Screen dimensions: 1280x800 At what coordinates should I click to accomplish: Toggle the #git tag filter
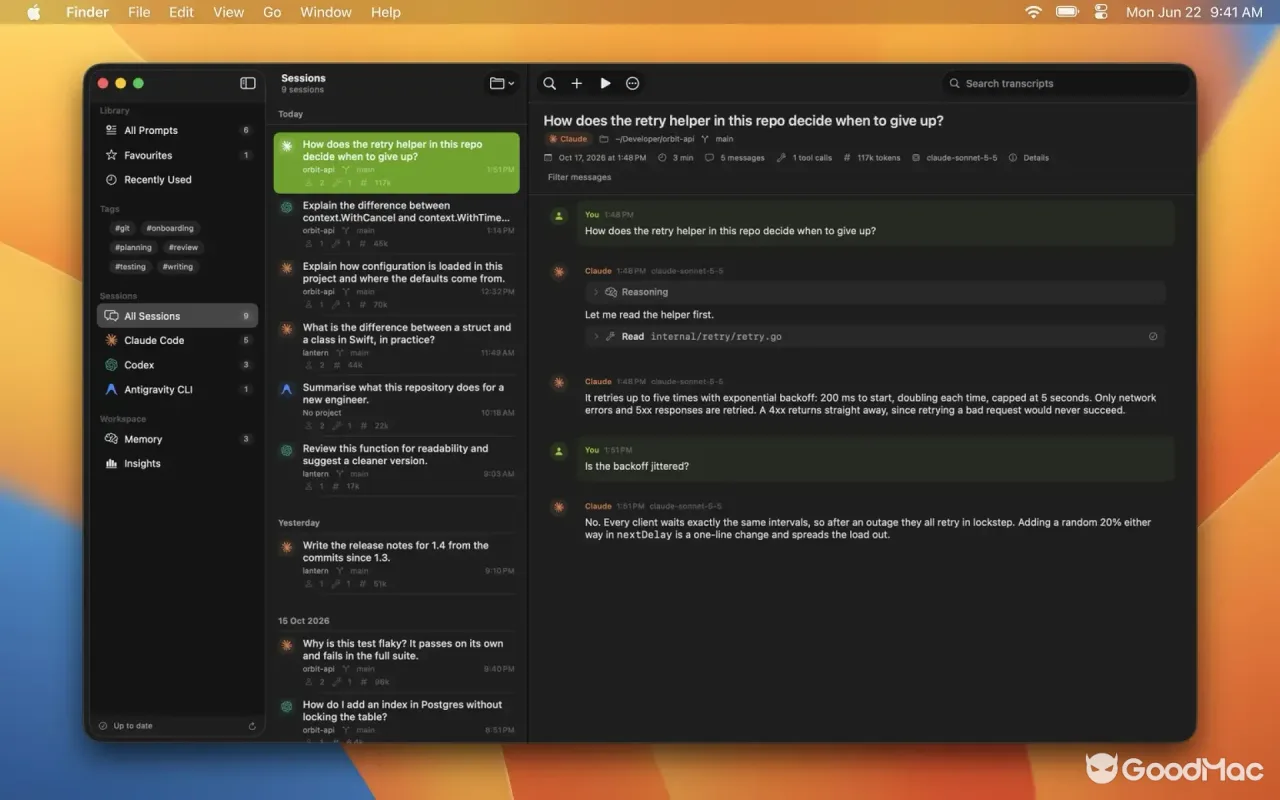click(x=122, y=228)
